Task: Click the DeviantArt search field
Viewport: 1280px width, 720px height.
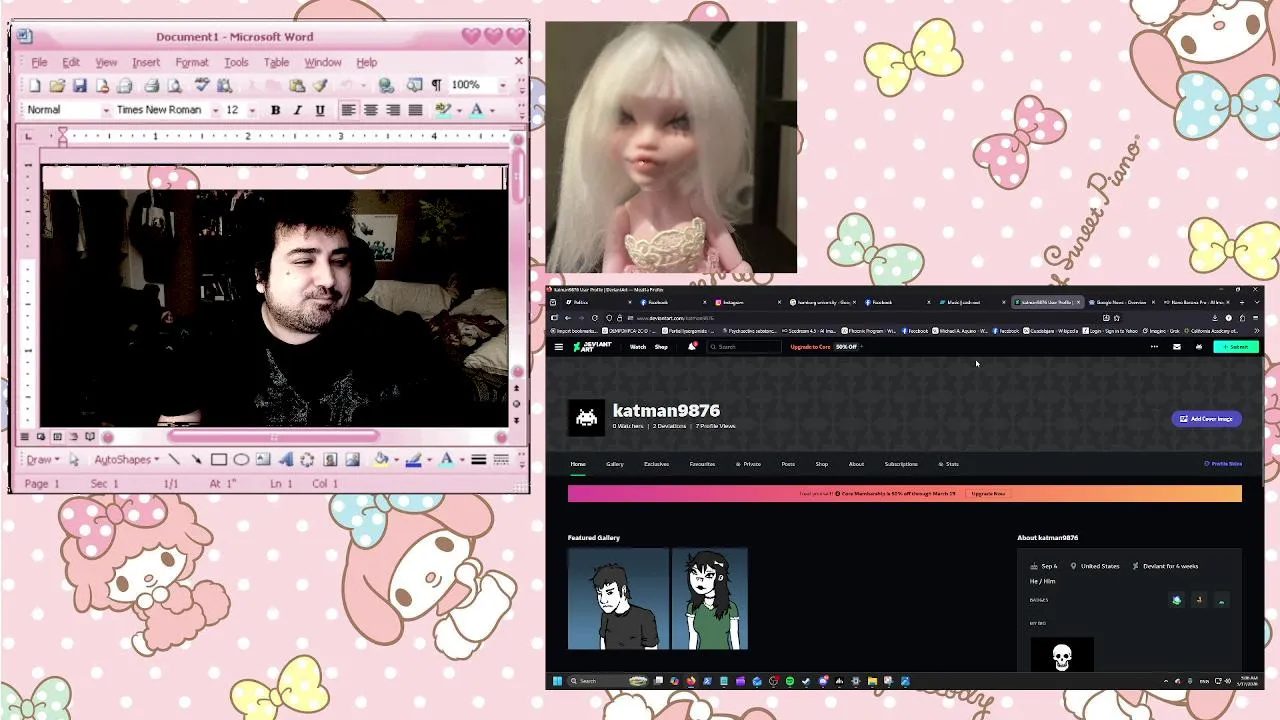Action: tap(744, 347)
